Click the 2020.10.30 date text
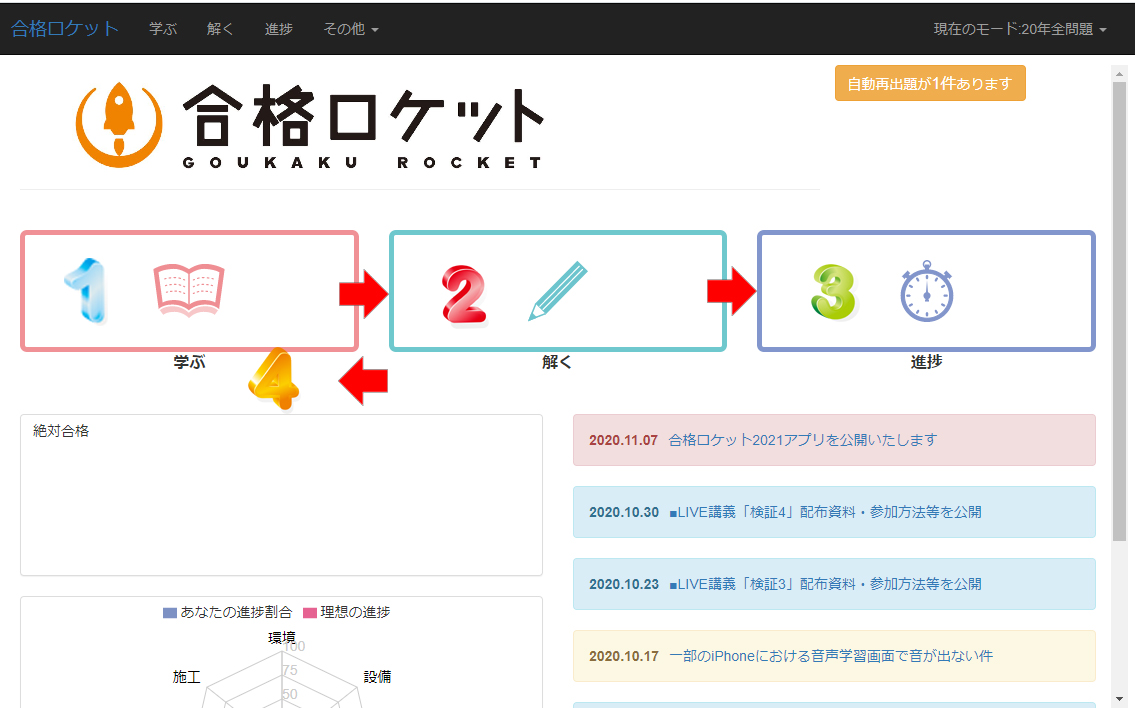1135x708 pixels. coord(624,513)
